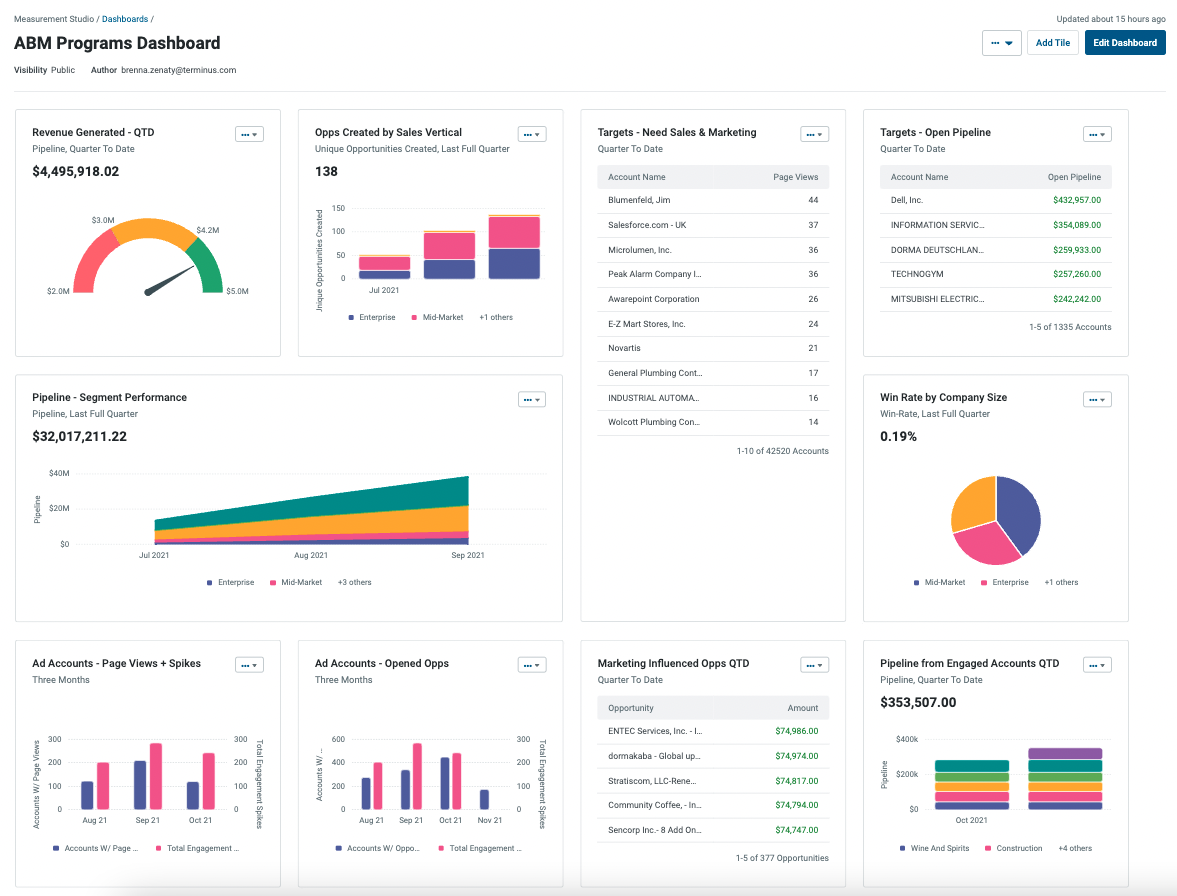
Task: Open options on Marketing Influenced Opps tile
Action: point(812,664)
